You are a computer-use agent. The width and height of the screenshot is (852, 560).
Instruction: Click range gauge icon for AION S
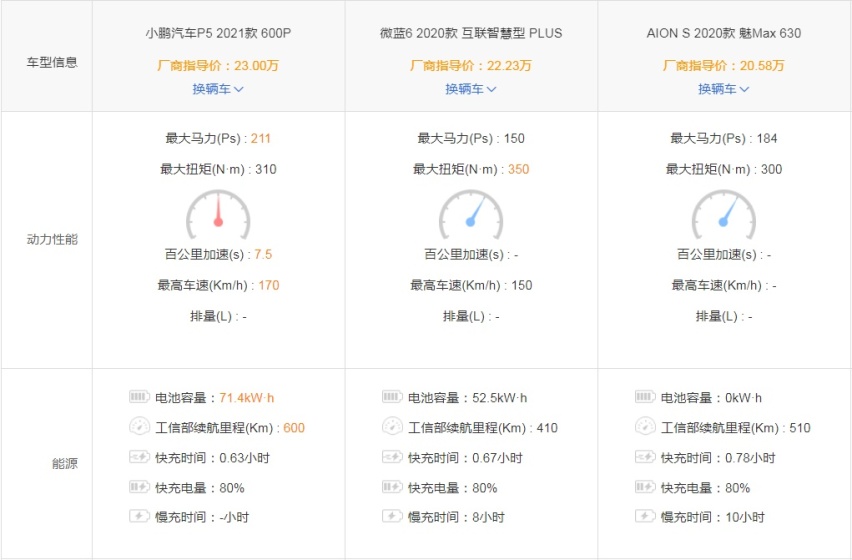pos(645,426)
